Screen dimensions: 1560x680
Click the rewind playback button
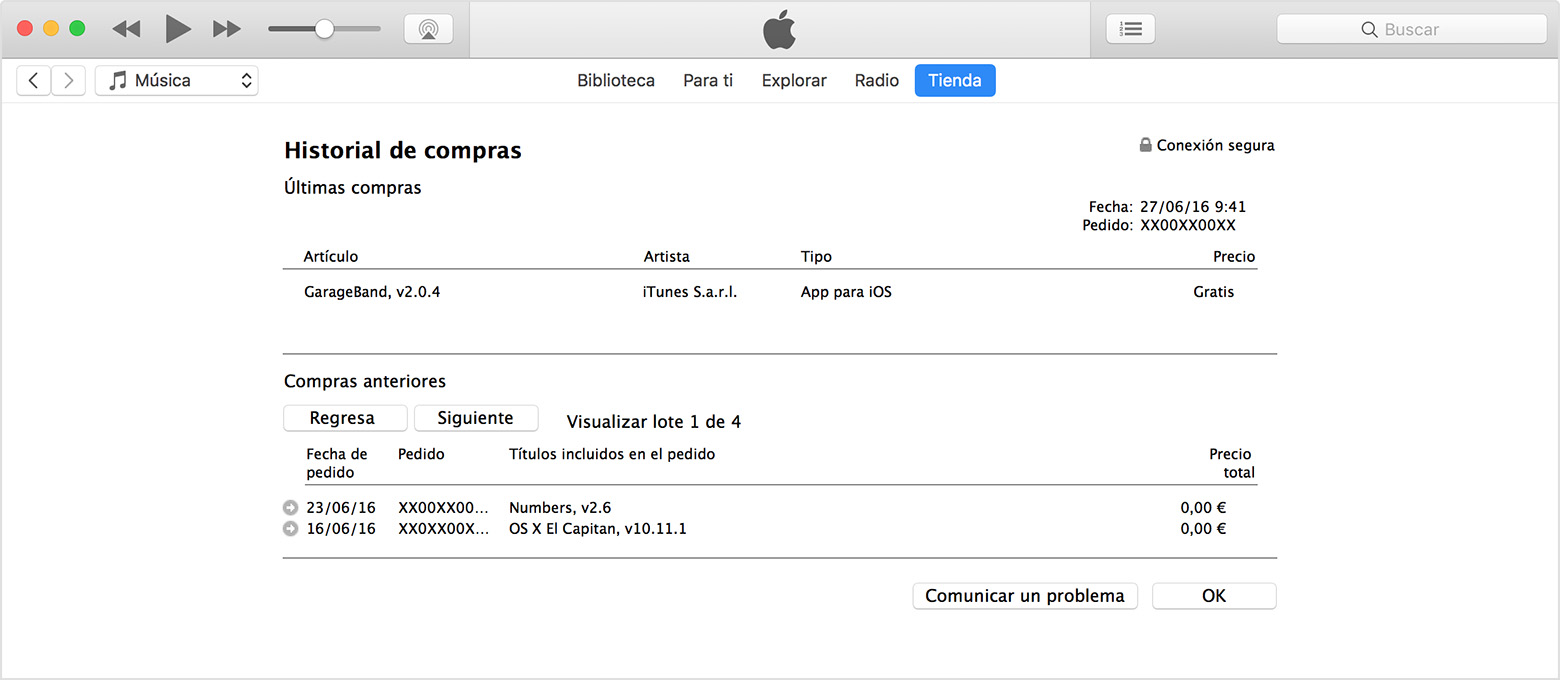(126, 29)
